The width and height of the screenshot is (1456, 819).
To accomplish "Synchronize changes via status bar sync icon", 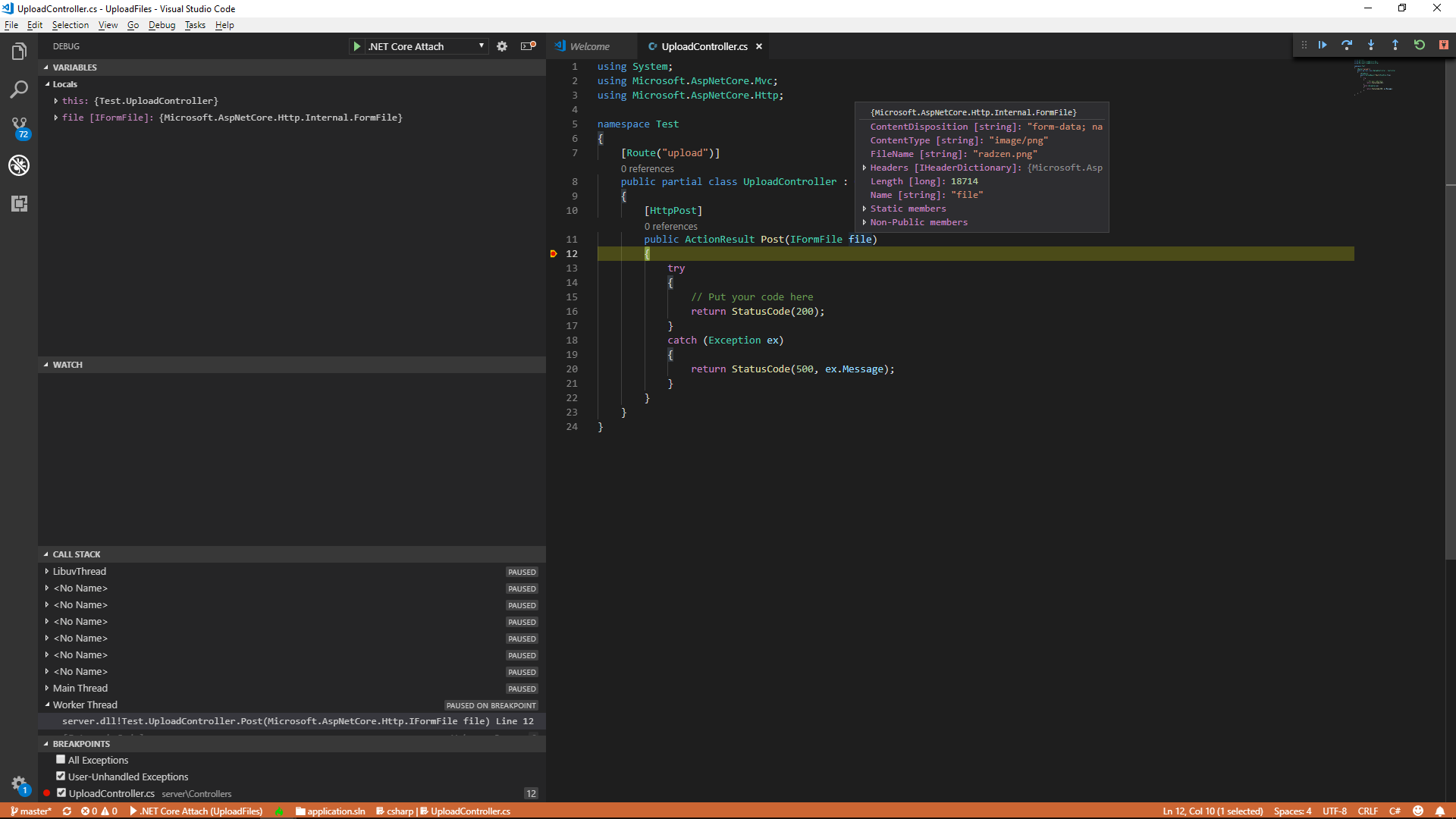I will point(67,811).
